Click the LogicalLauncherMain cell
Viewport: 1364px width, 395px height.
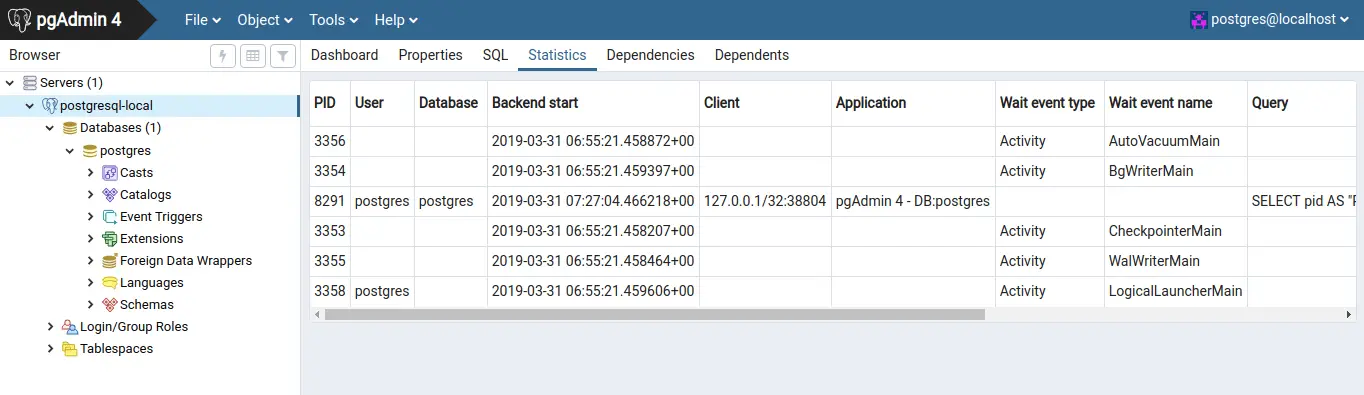(1175, 291)
